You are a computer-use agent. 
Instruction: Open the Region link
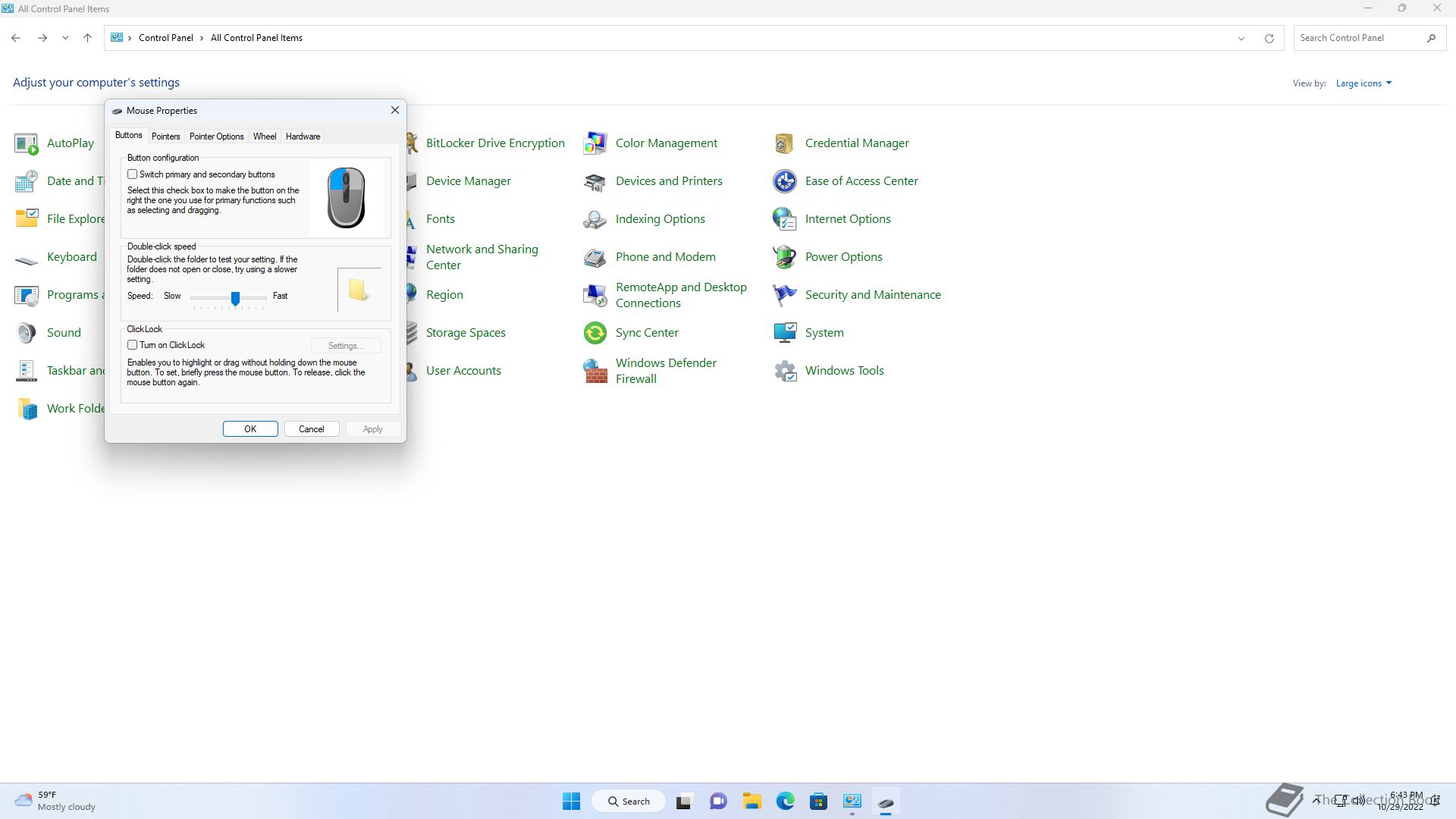(x=444, y=295)
